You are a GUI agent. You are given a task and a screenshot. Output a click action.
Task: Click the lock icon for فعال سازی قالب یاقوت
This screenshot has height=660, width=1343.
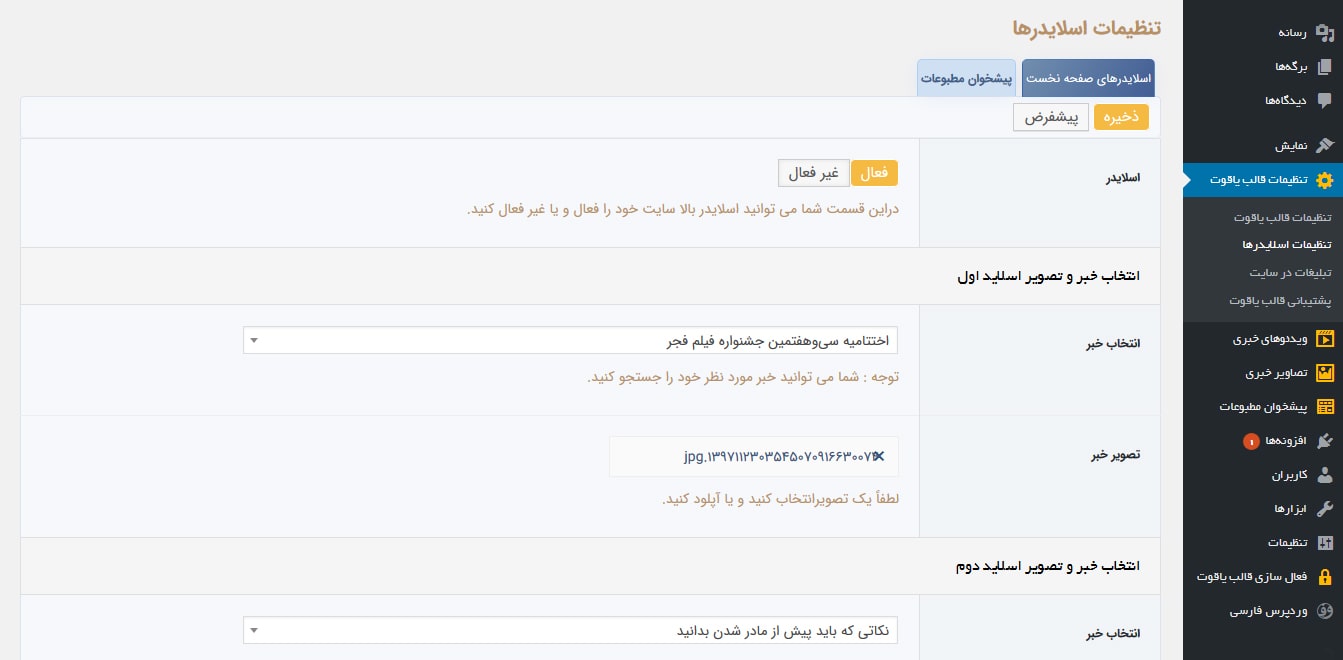click(x=1325, y=577)
